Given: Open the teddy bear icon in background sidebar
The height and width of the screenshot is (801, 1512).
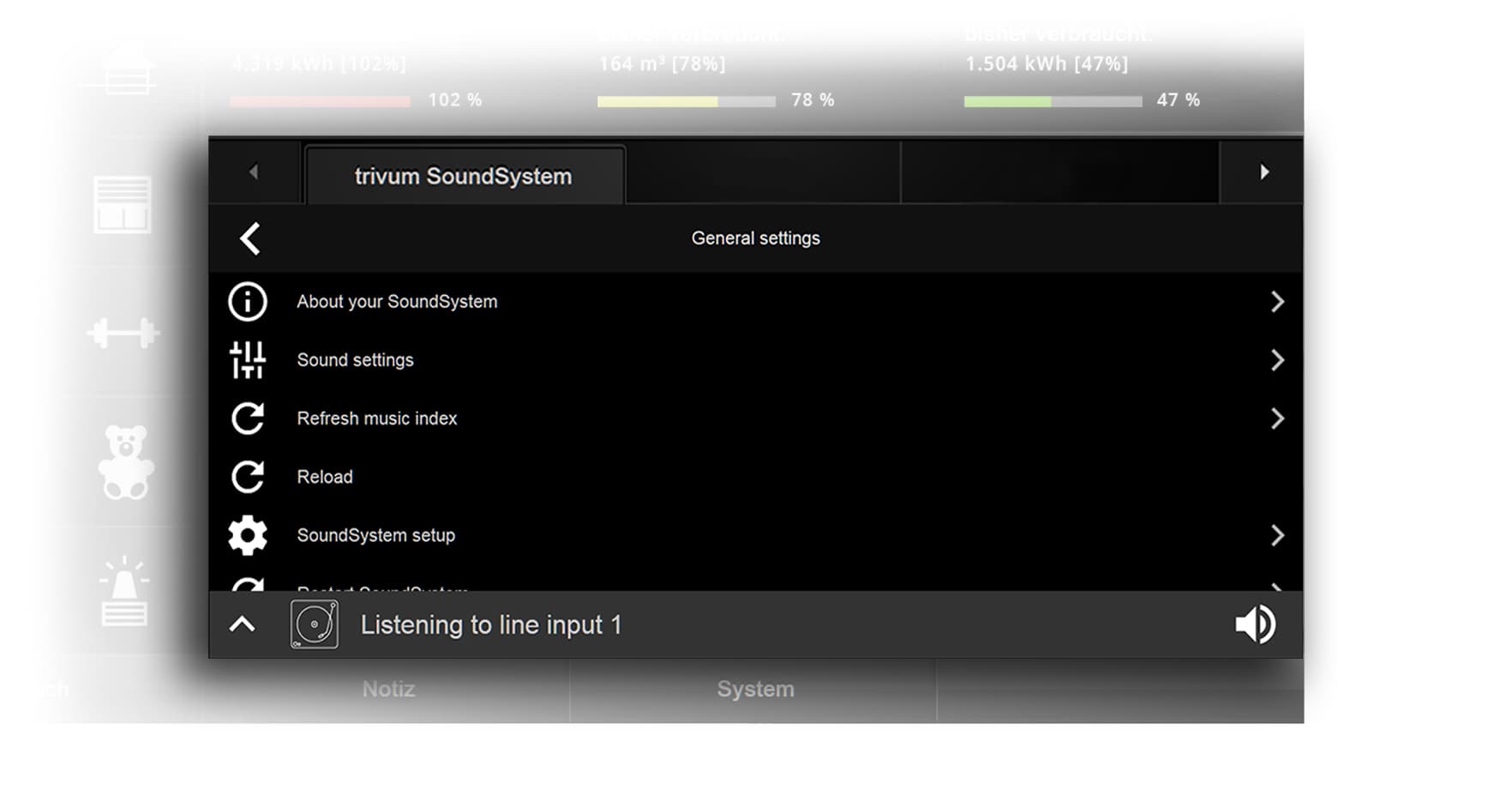Looking at the screenshot, I should pyautogui.click(x=126, y=462).
